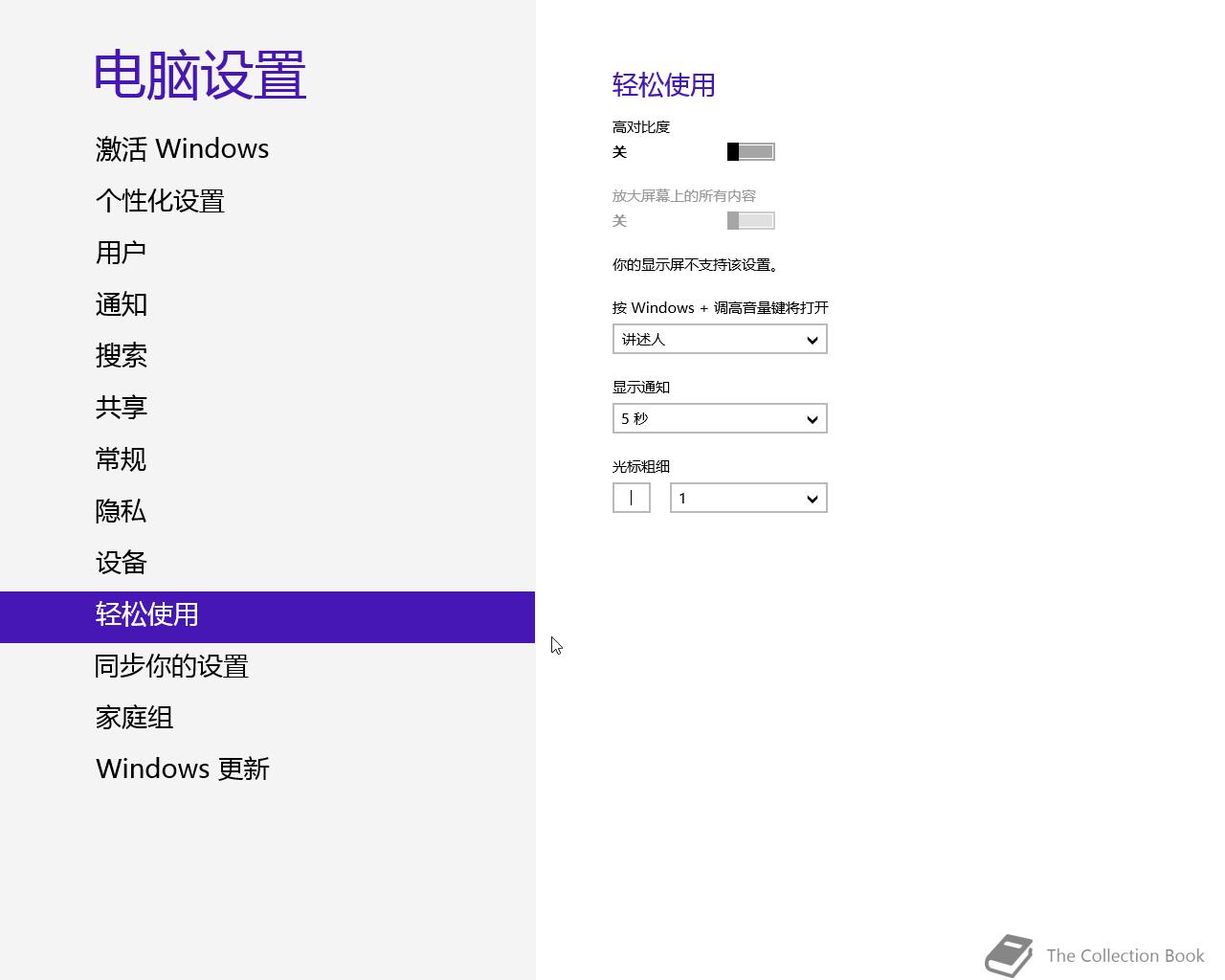This screenshot has height=980, width=1225.
Task: Click the cursor thickness preview box
Action: [632, 498]
